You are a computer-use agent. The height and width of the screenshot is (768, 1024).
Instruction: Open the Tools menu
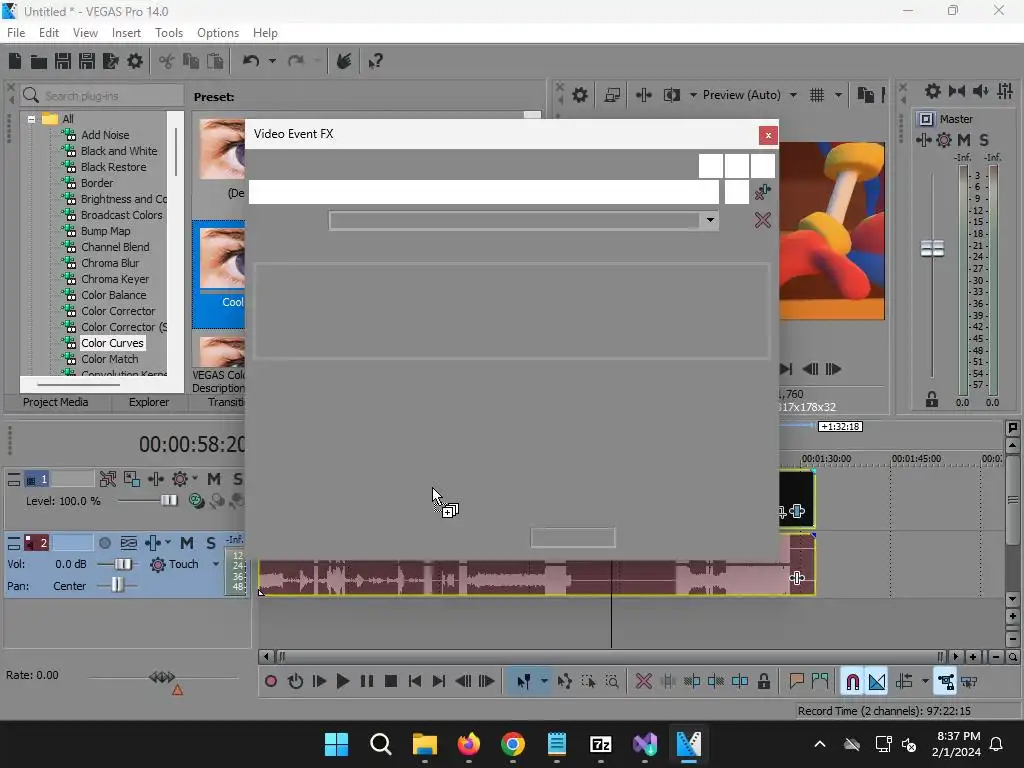click(x=168, y=33)
